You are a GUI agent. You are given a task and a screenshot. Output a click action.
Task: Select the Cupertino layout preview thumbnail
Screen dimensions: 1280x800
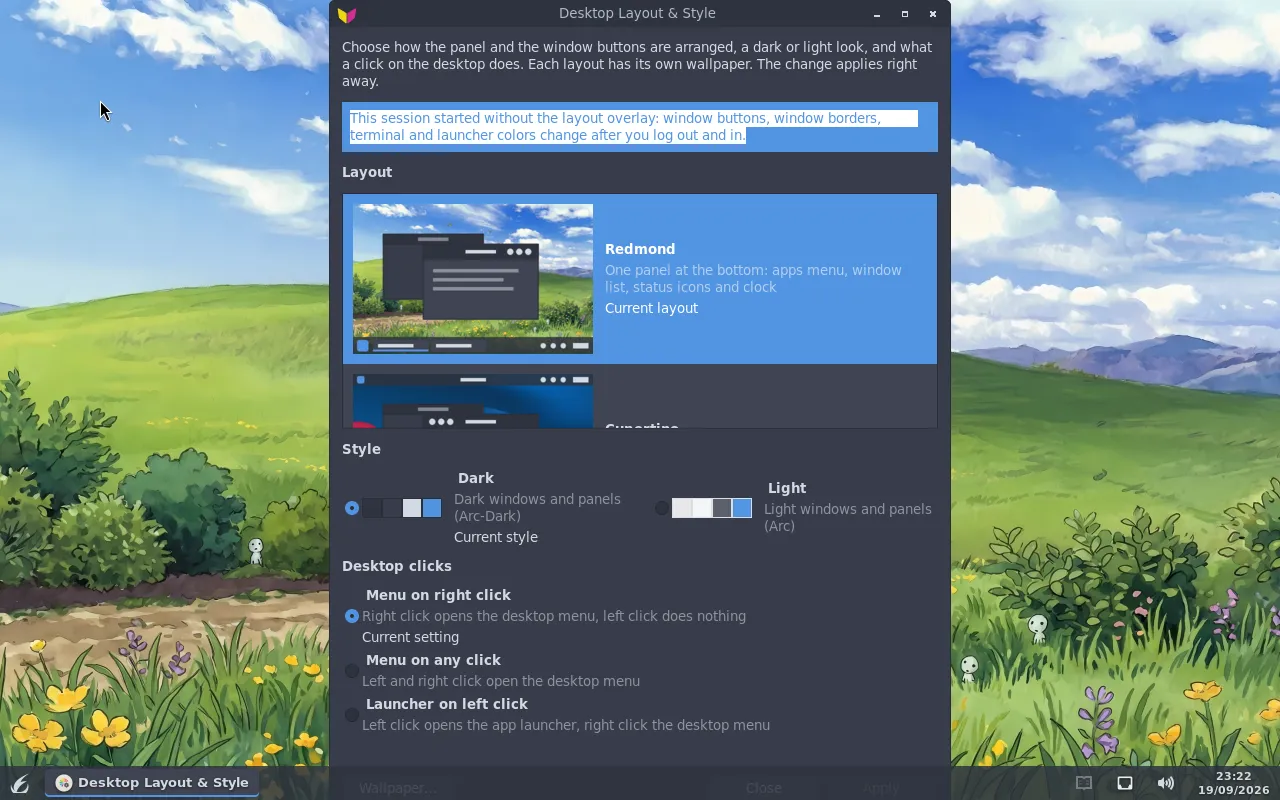click(x=473, y=401)
